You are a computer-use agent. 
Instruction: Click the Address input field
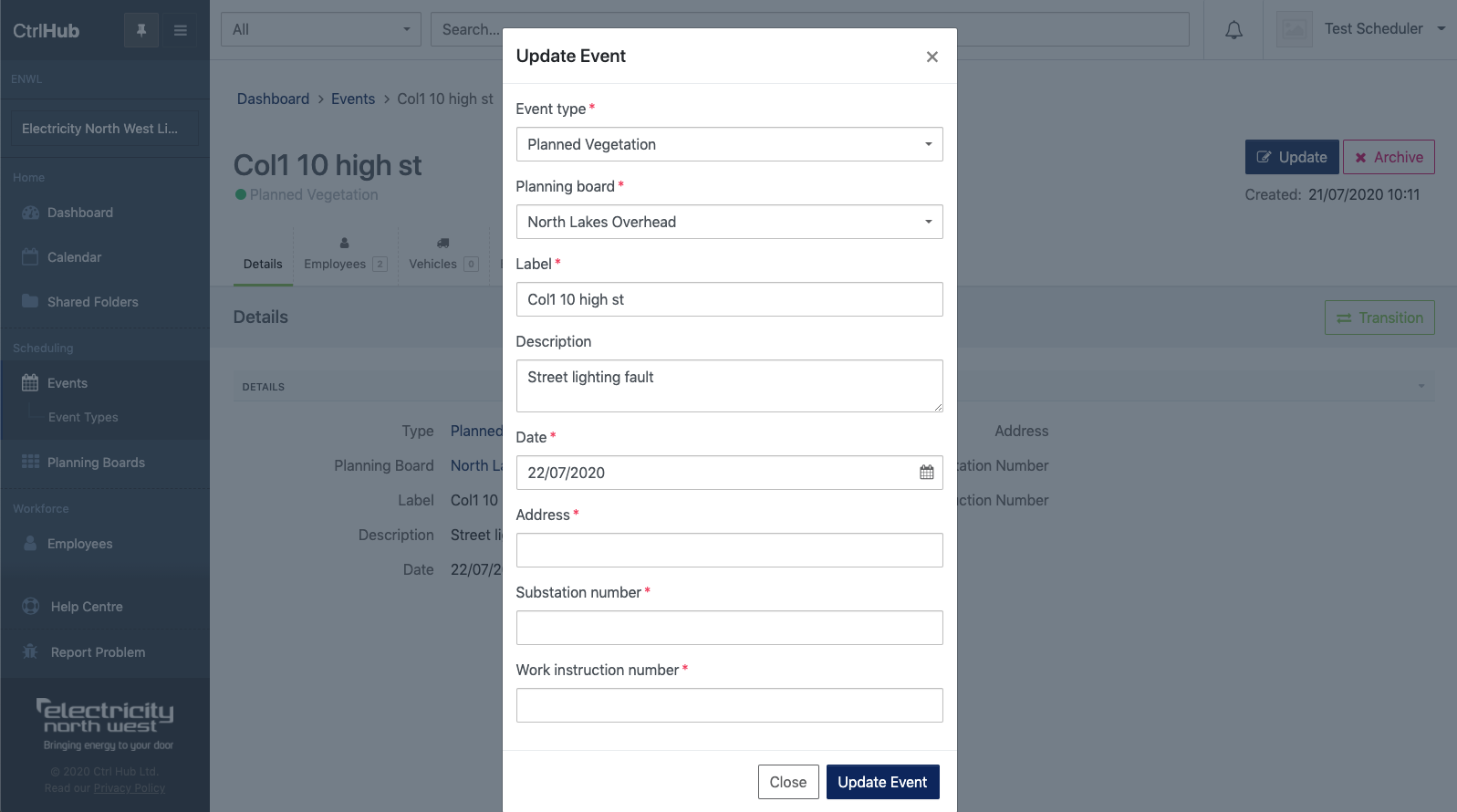coord(729,550)
